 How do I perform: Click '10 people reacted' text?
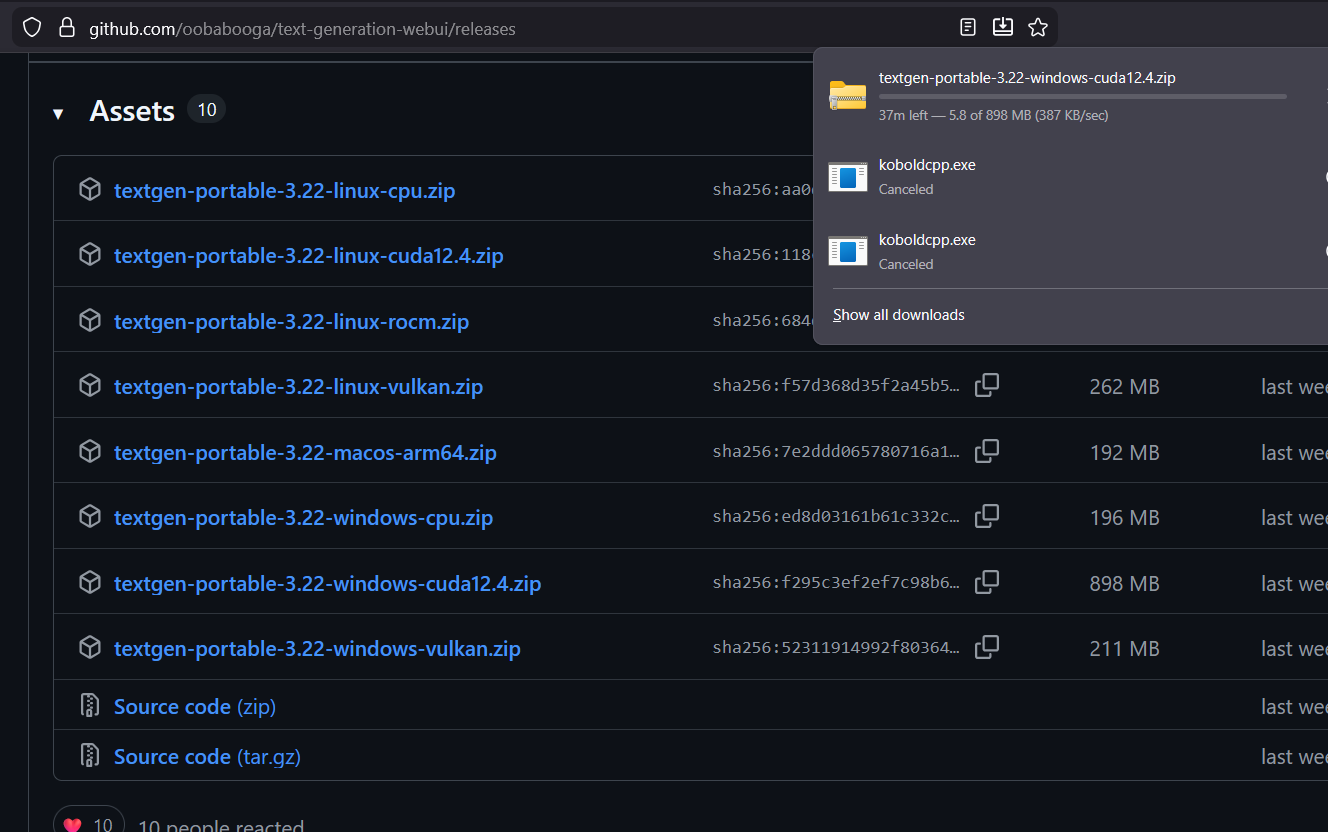coord(221,825)
